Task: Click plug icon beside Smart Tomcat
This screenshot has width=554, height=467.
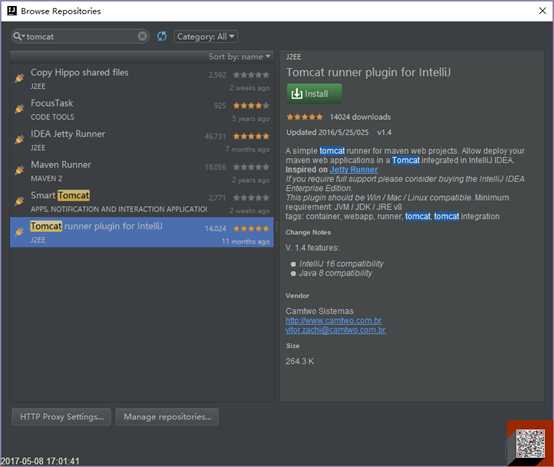Action: point(19,201)
